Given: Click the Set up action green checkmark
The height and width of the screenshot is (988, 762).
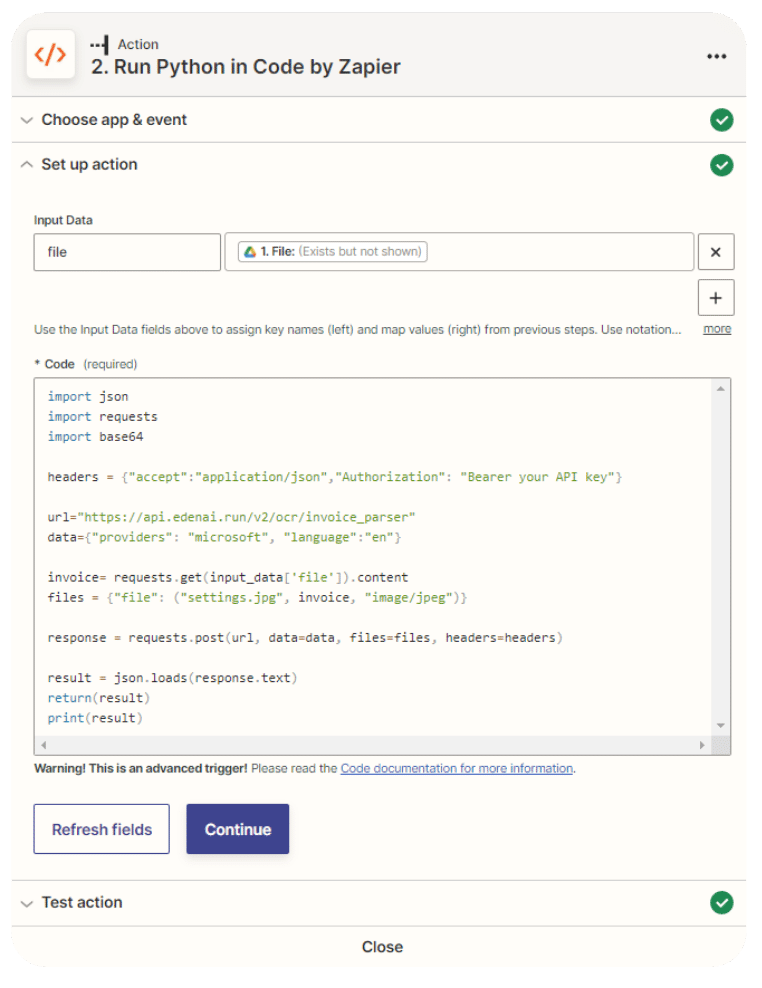Looking at the screenshot, I should tap(721, 165).
